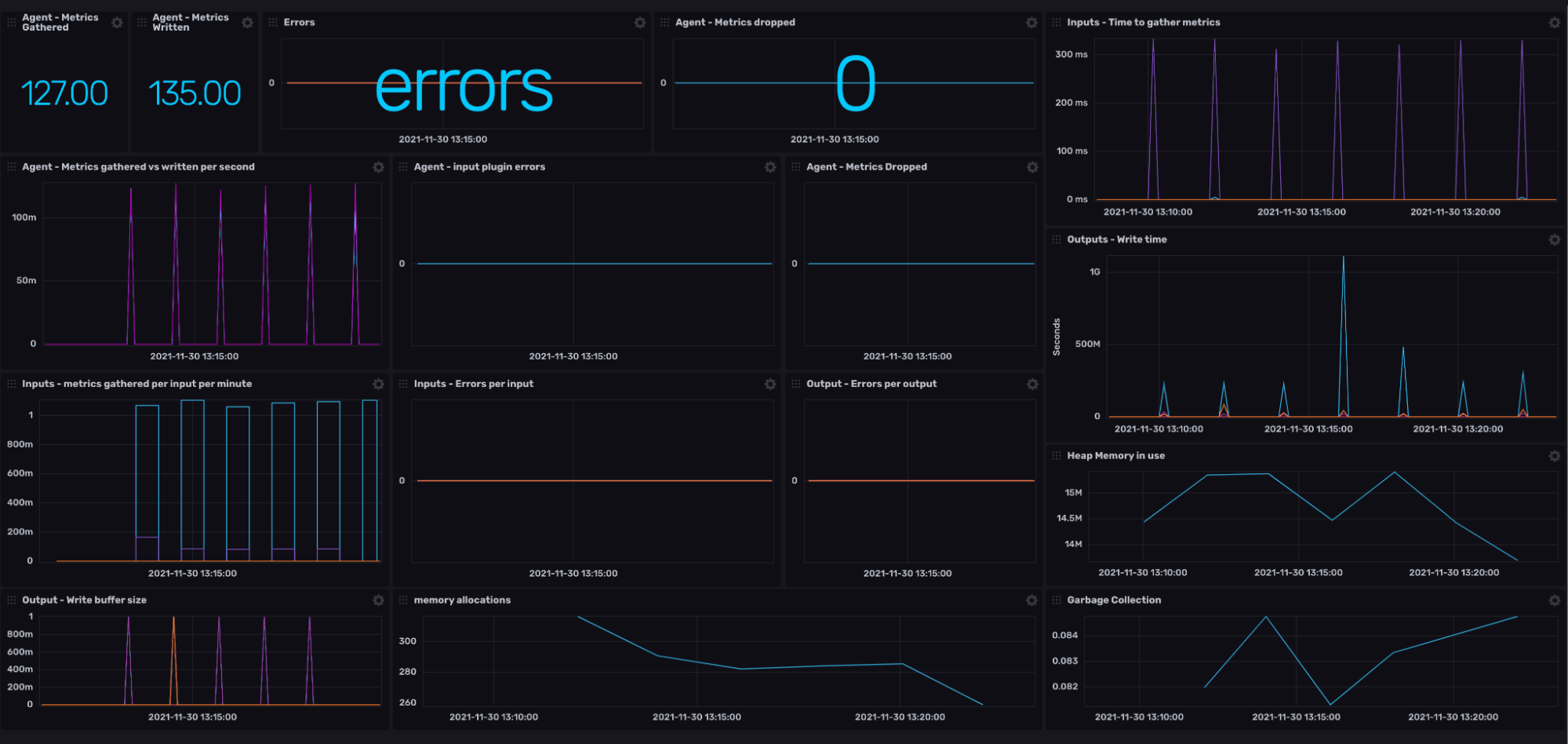1568x744 pixels.
Task: Open settings gear on the Errors panel
Action: point(640,23)
